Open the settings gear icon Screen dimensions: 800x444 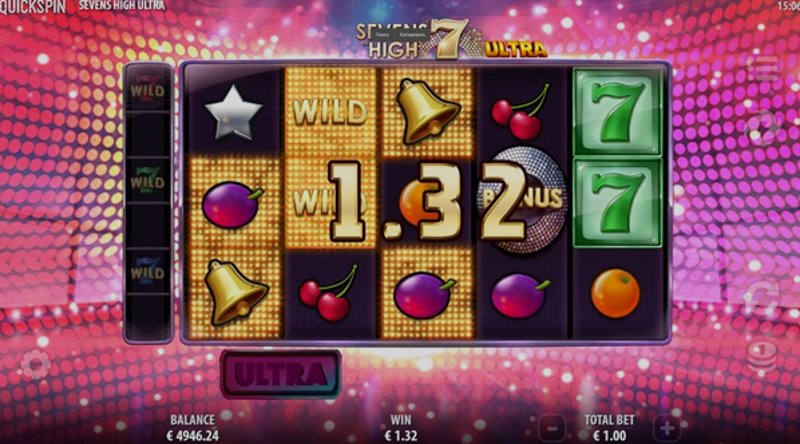coord(36,364)
